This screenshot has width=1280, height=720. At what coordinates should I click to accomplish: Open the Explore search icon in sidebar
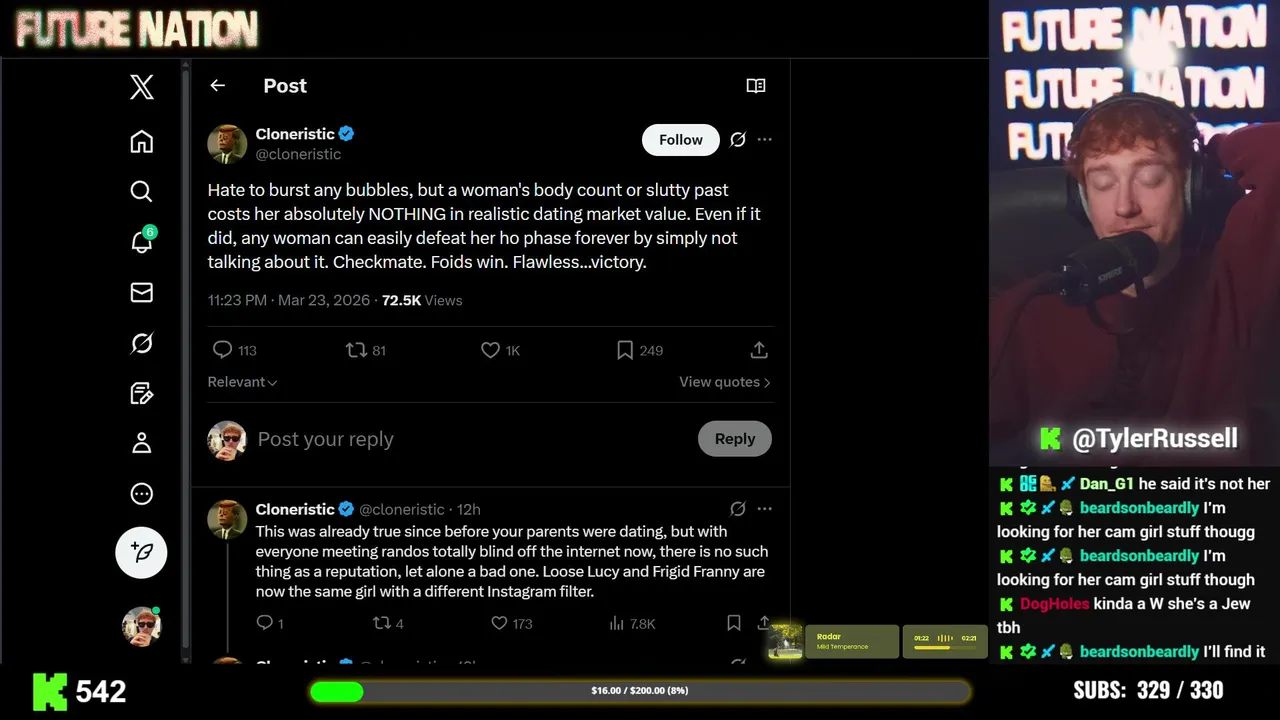[142, 191]
